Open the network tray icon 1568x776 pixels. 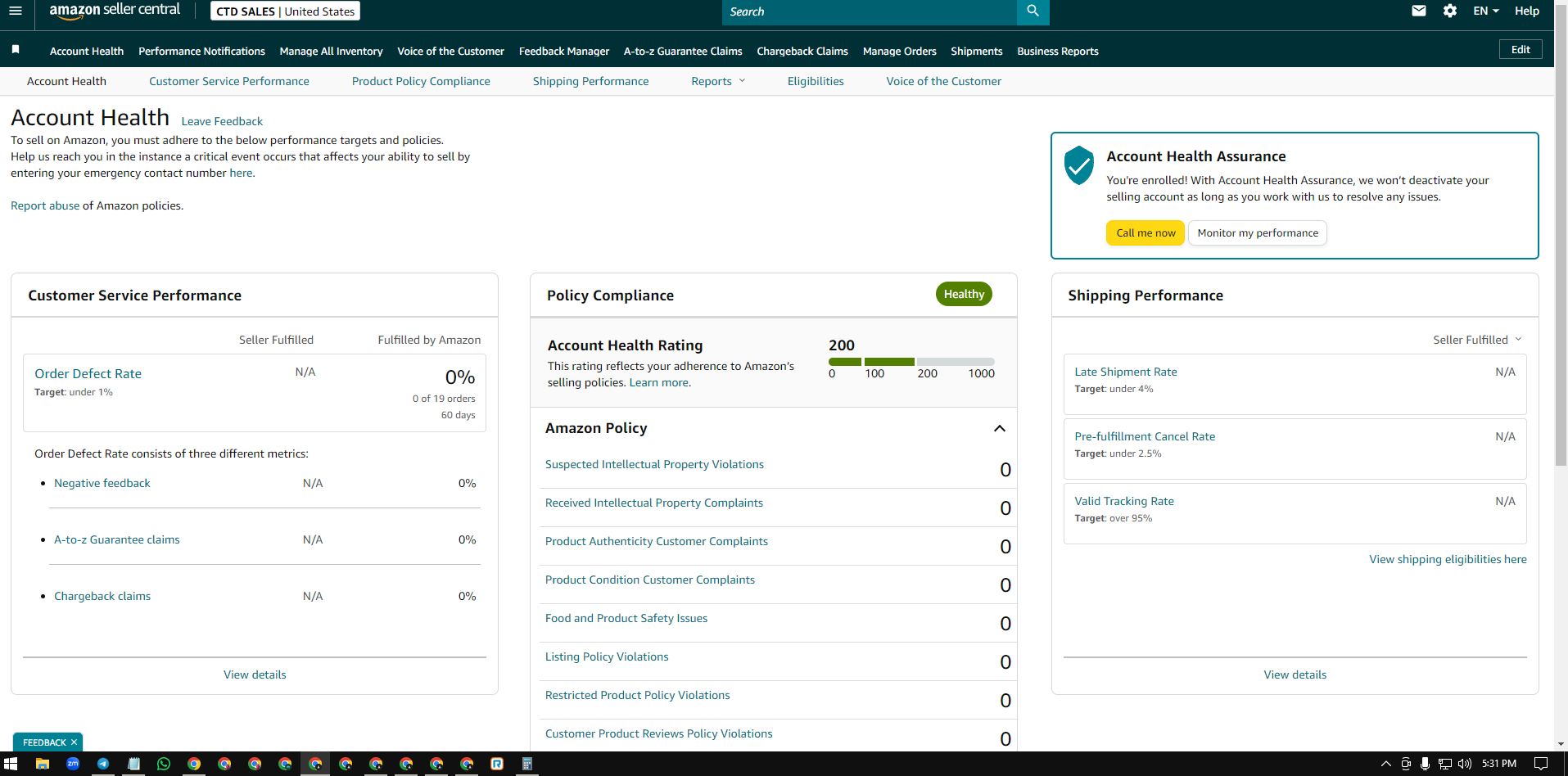click(1445, 764)
